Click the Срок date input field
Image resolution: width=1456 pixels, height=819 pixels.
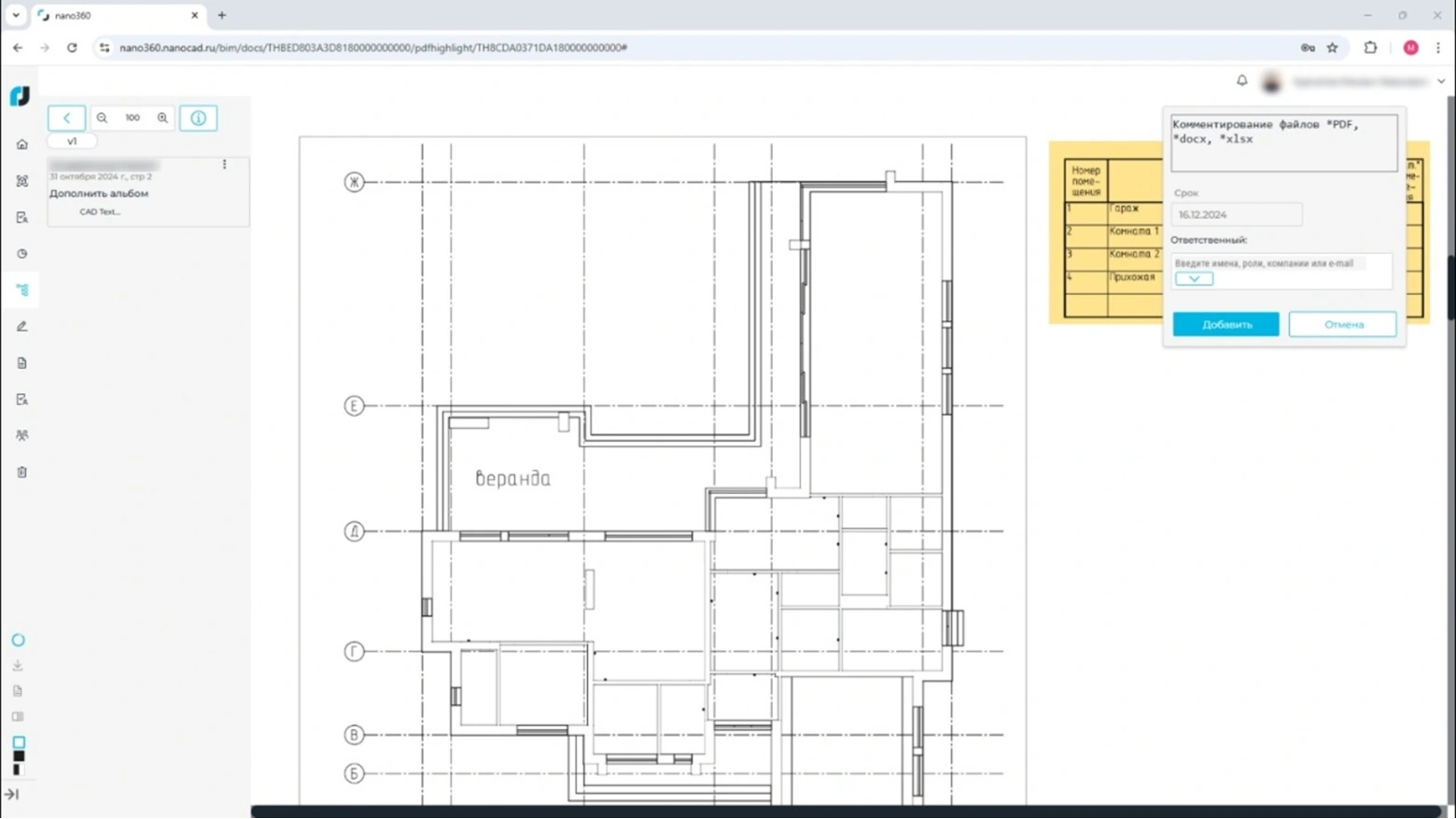coord(1236,215)
